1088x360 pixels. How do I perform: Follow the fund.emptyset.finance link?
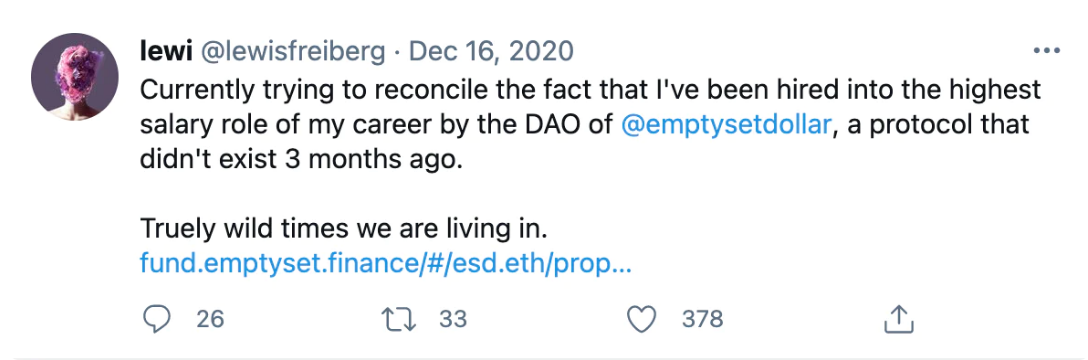pyautogui.click(x=385, y=264)
